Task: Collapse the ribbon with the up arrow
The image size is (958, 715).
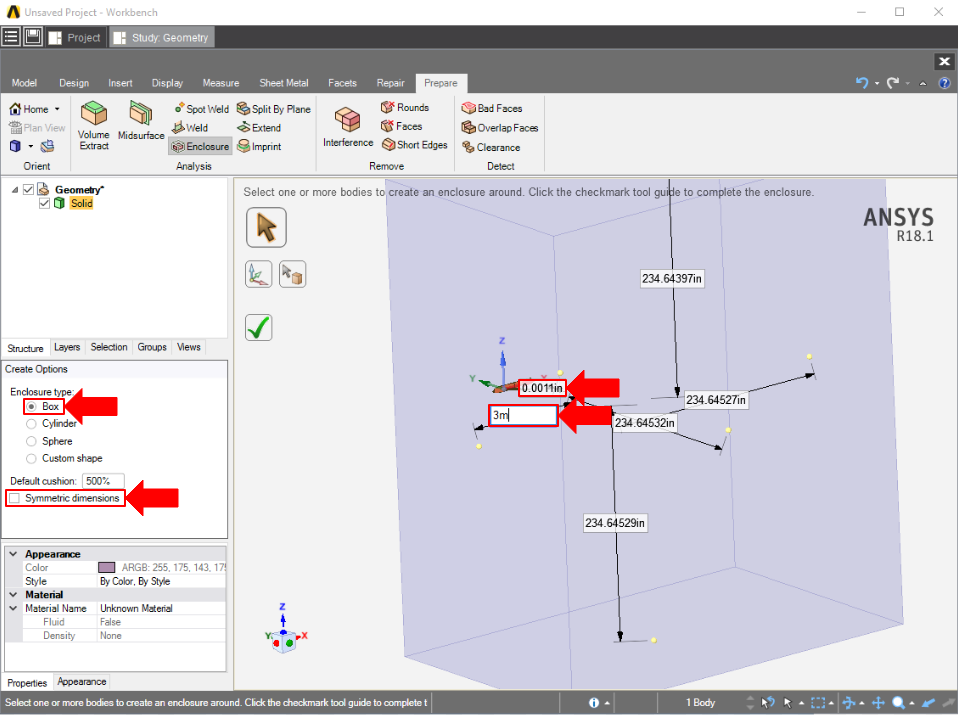Action: 923,83
